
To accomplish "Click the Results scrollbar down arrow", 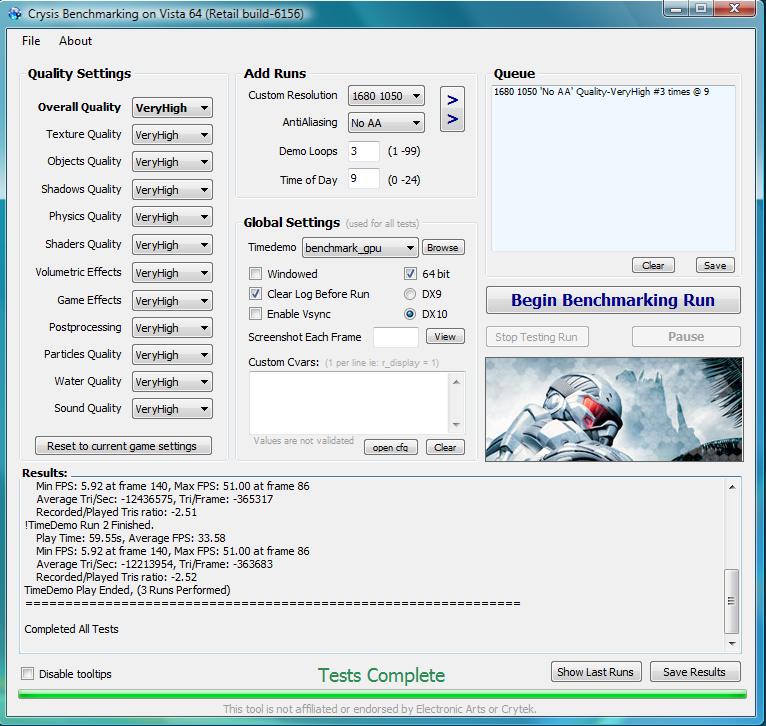I will [x=732, y=643].
